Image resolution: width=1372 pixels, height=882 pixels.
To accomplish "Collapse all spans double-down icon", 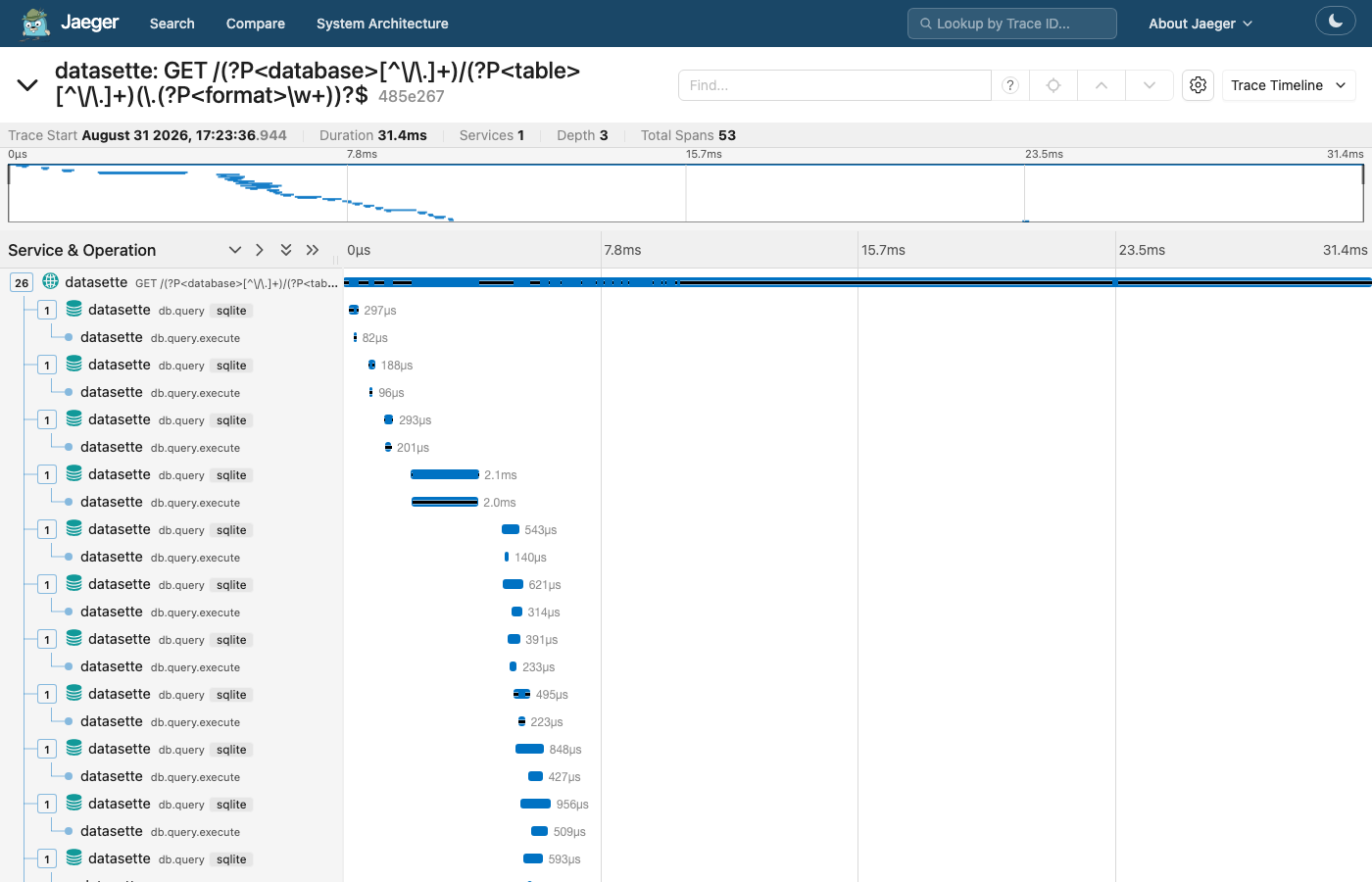I will pyautogui.click(x=286, y=250).
